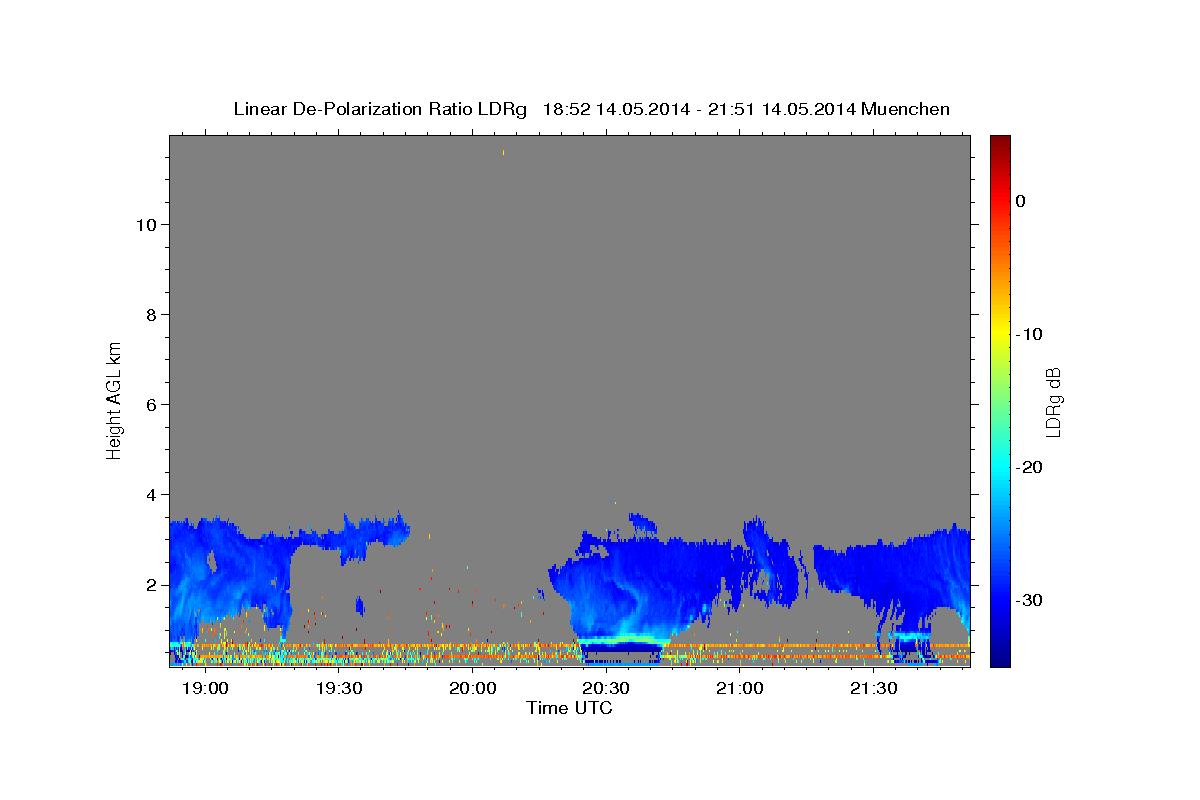Screen dimensions: 1200x800
Task: Click the height tick label "2"
Action: (150, 585)
